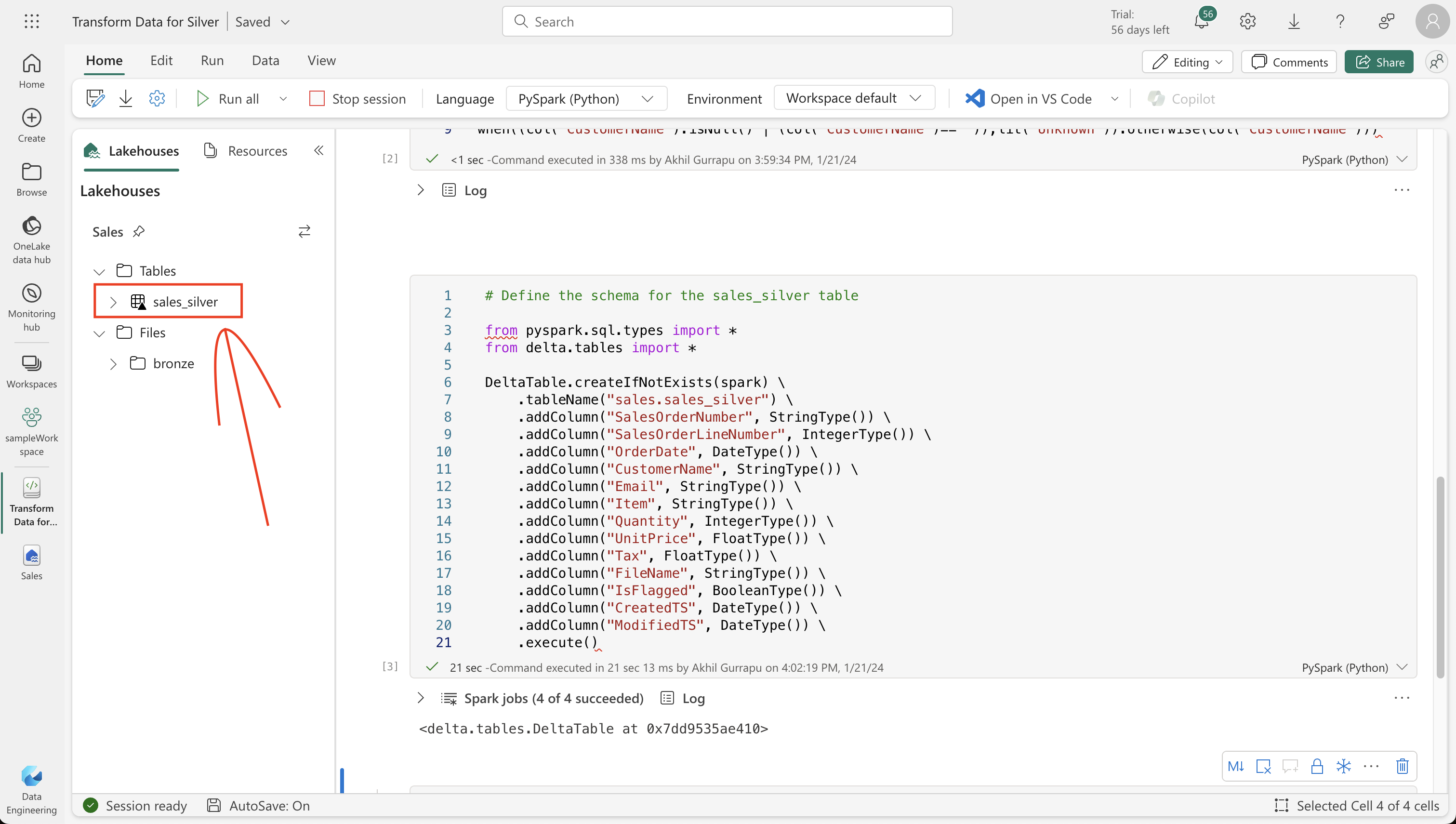Lock the cell icon

[1317, 766]
